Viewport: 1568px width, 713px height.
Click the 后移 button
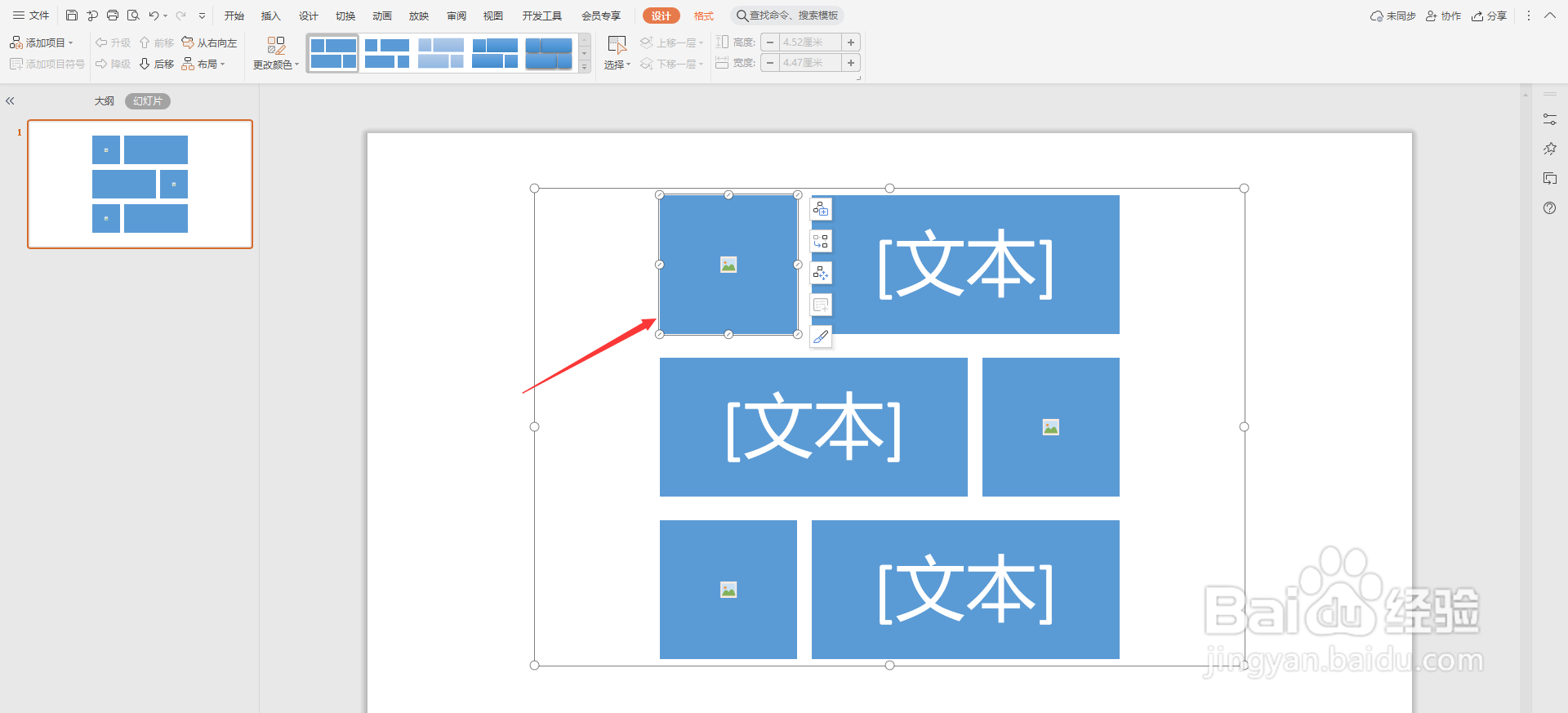click(x=157, y=64)
